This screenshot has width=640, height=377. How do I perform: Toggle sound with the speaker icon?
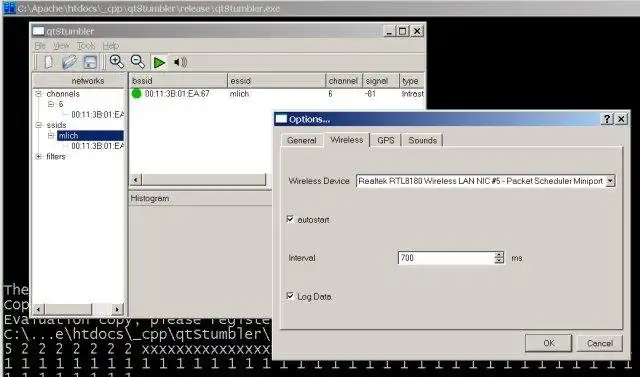click(180, 62)
